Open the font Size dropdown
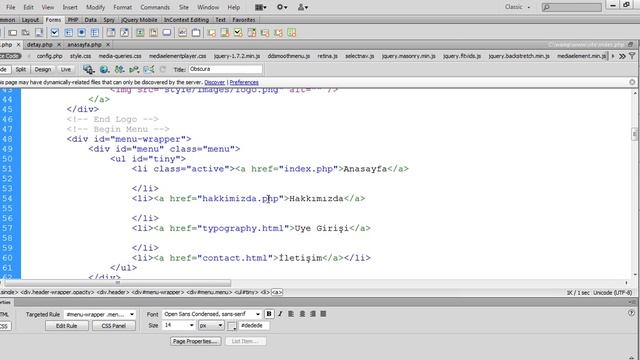The height and width of the screenshot is (360, 640). (191, 325)
